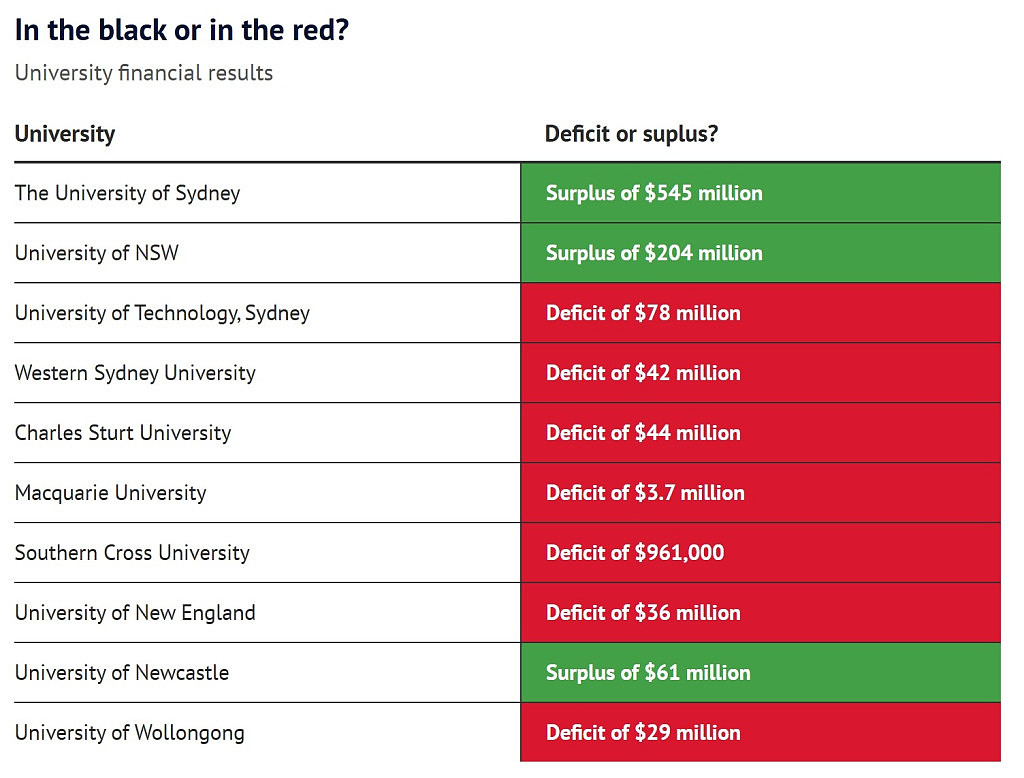
Task: Click the 'Deficit of $3.7 million' cell
Action: 760,493
